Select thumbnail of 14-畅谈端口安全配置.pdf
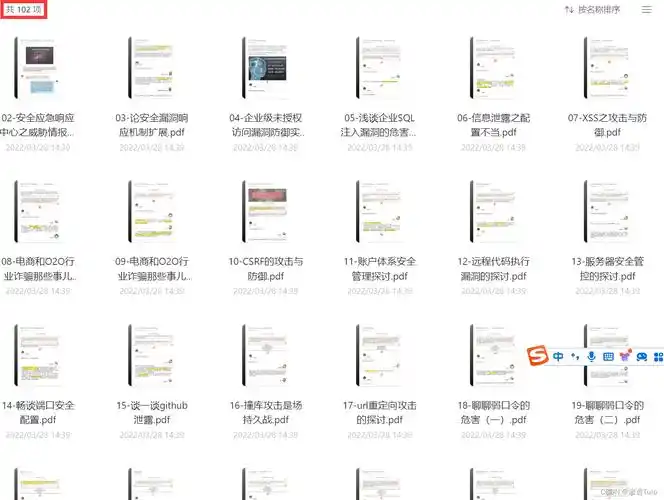Screen dimensions: 664x500 pyautogui.click(x=38, y=355)
